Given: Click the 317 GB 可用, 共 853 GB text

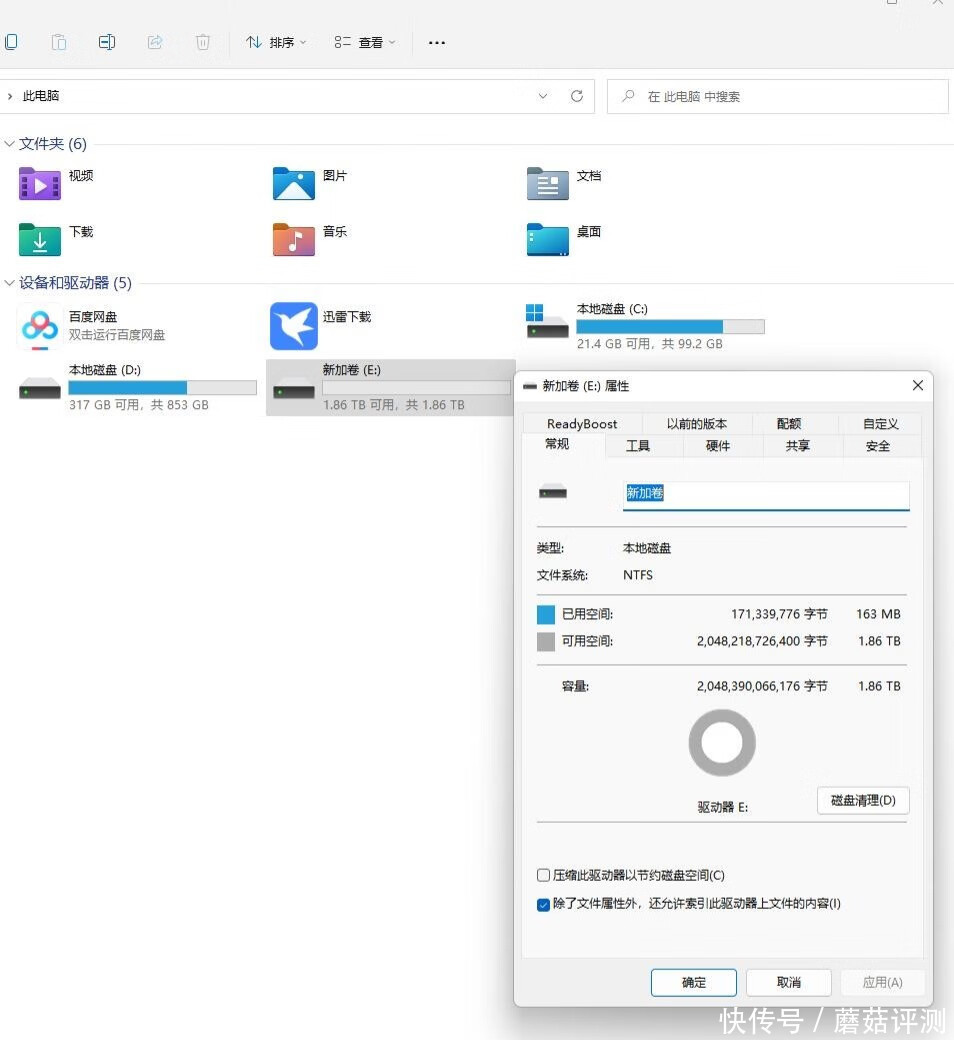Looking at the screenshot, I should [139, 405].
